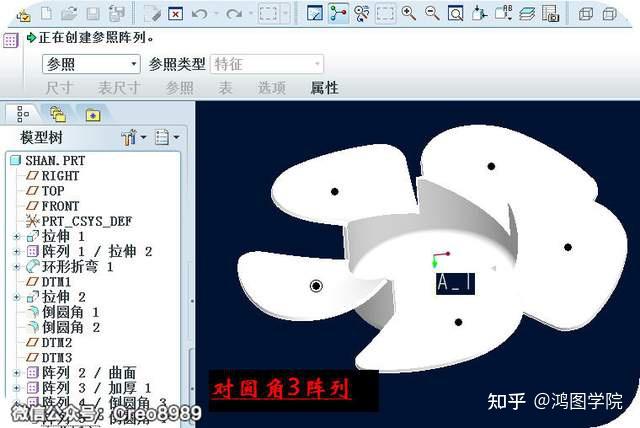Click the Orient Mode icon
The image size is (640, 428).
click(x=362, y=13)
